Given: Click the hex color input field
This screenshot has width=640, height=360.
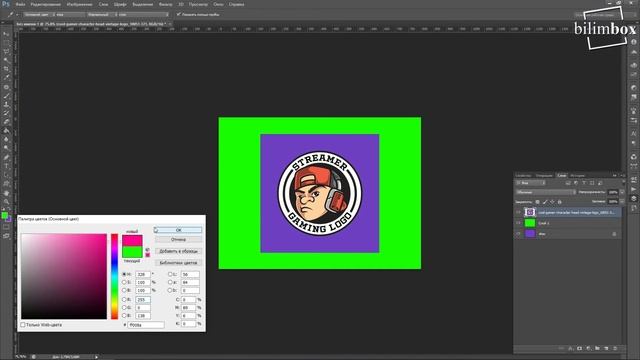Looking at the screenshot, I should [146, 325].
